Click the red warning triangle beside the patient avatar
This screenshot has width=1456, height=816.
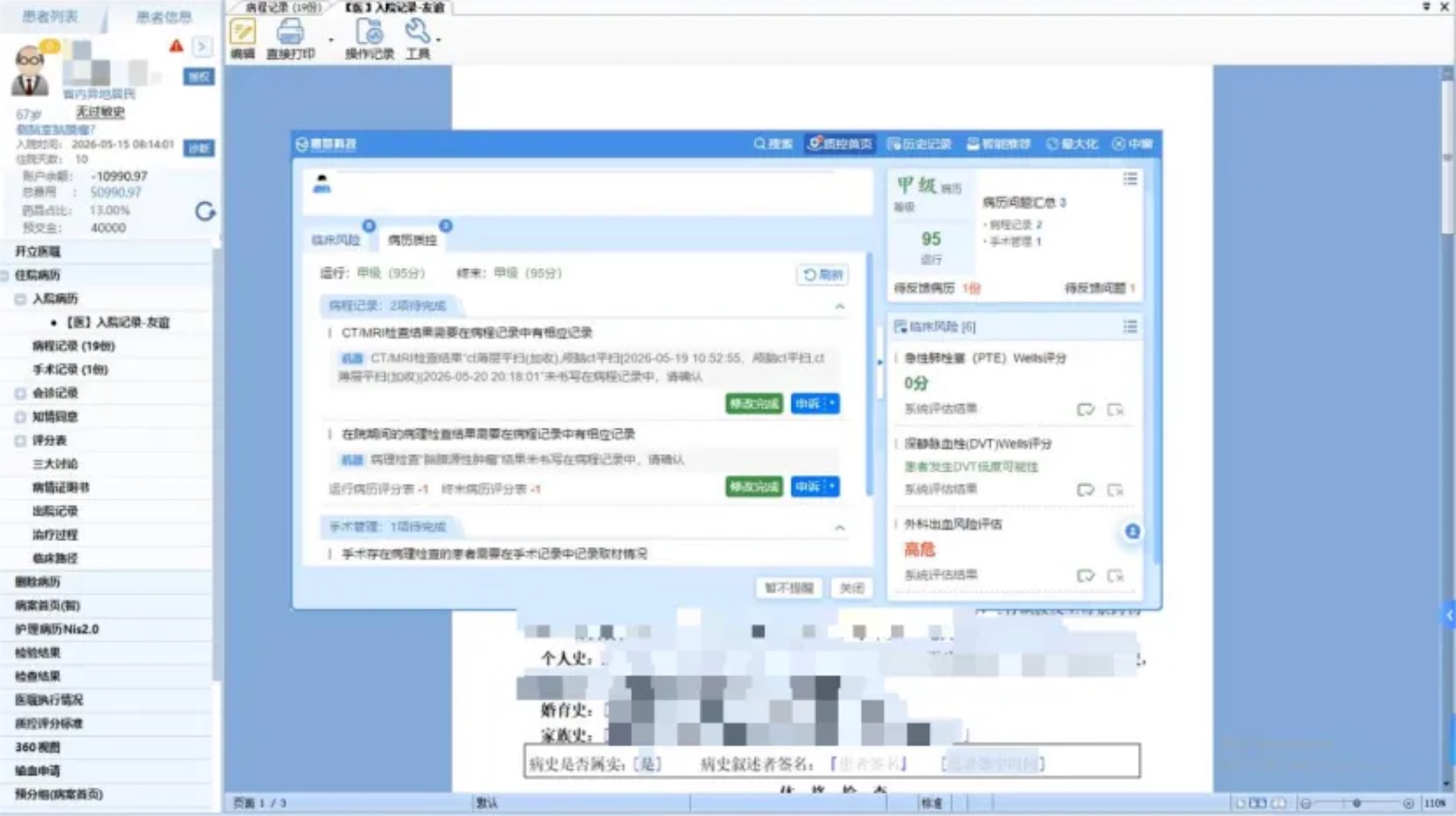[x=176, y=46]
